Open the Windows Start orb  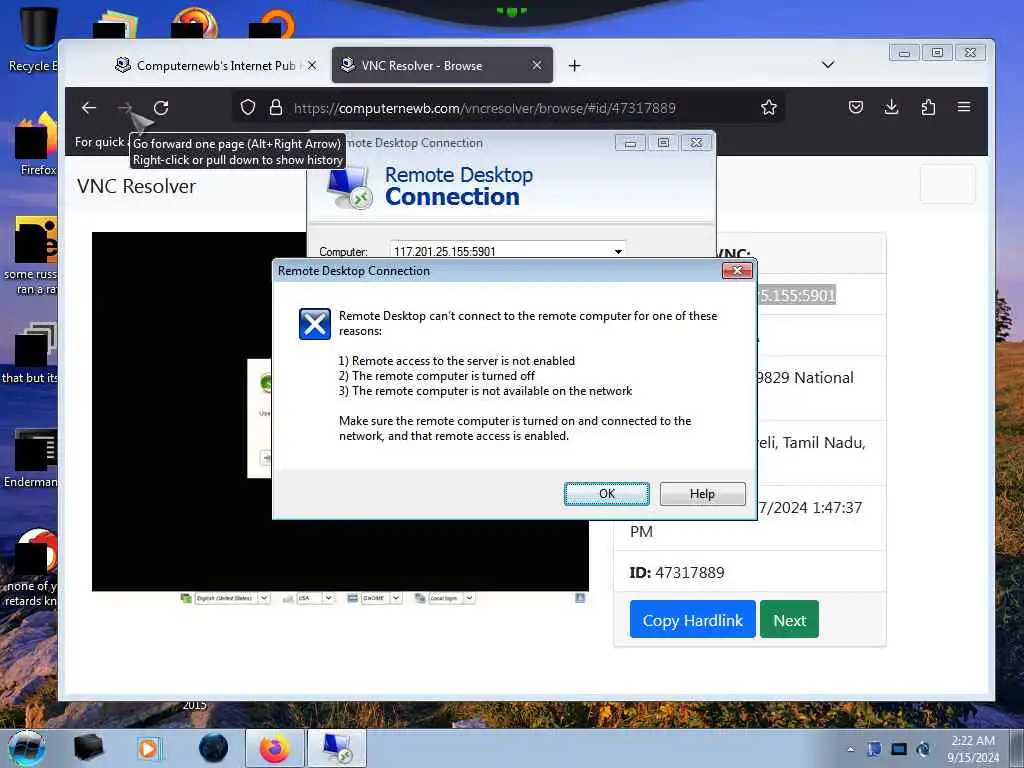[27, 748]
